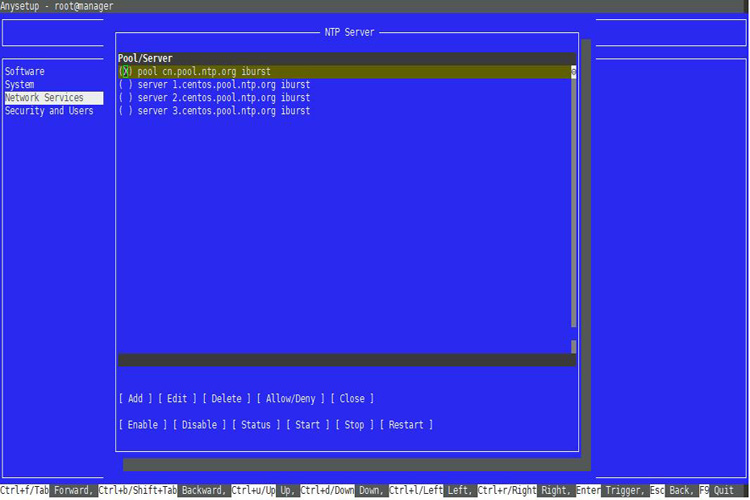Open the Software menu item
Screen dimensions: 750x500
[24, 71]
